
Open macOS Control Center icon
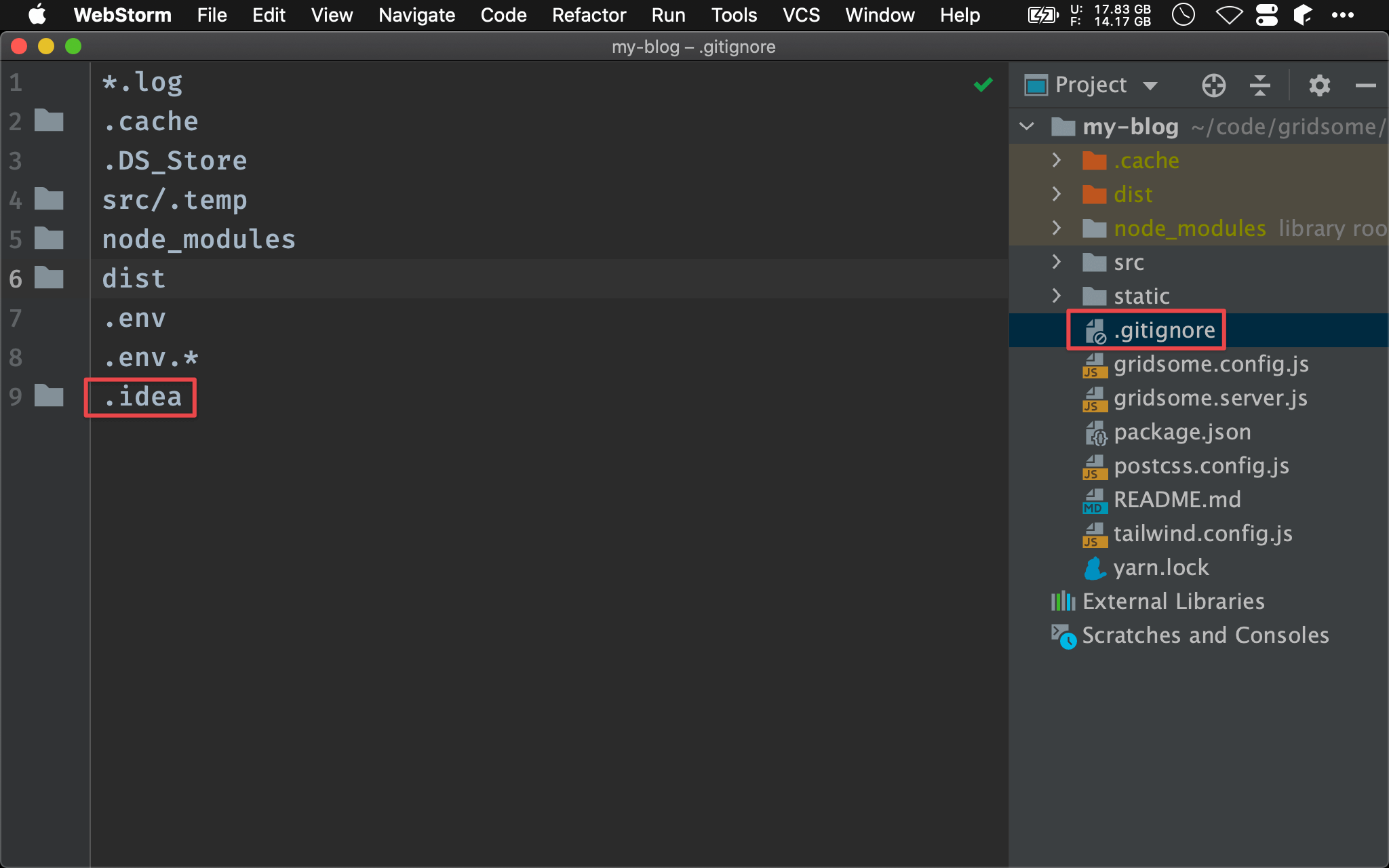[x=1266, y=15]
